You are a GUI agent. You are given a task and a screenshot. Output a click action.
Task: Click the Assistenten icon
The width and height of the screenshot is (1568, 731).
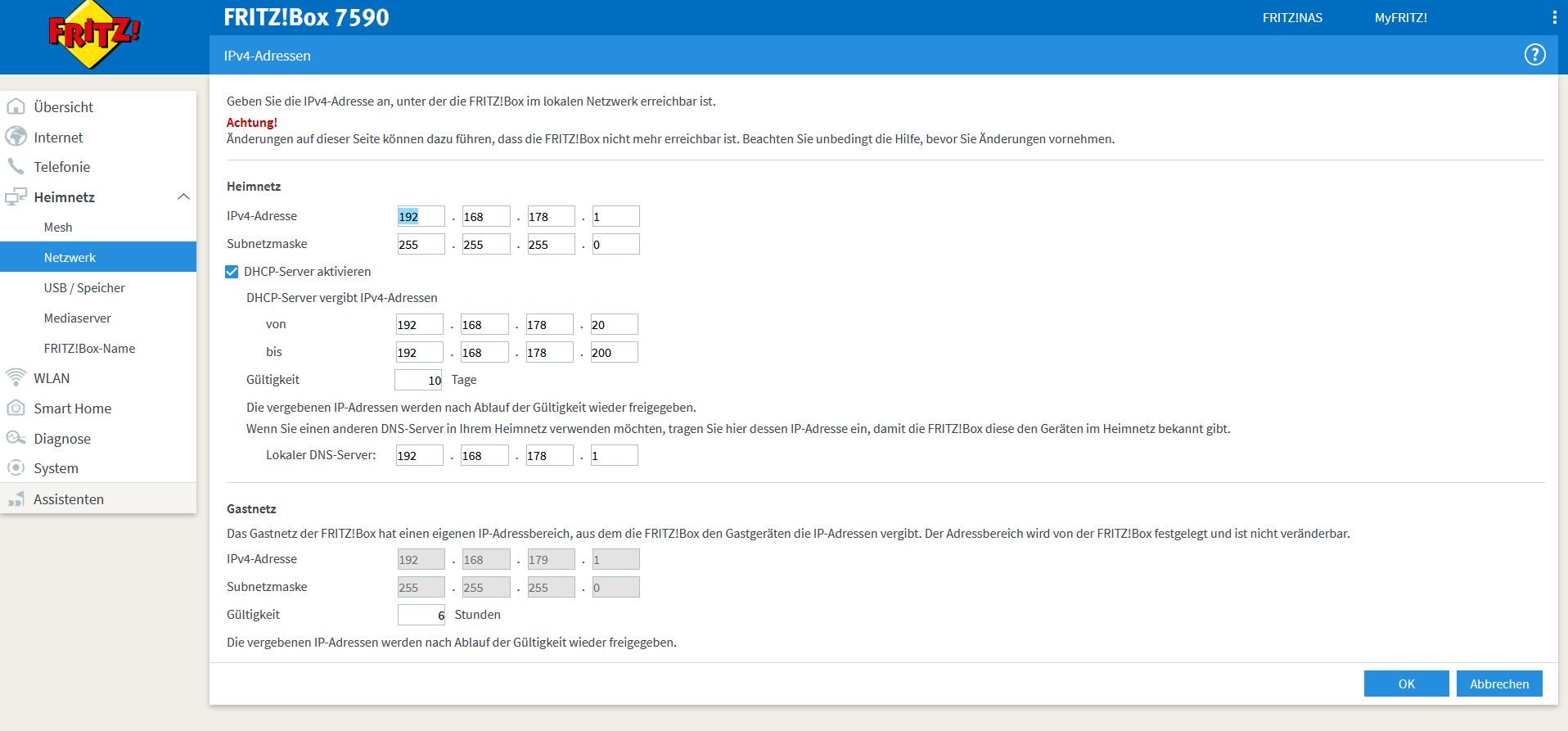(x=16, y=499)
